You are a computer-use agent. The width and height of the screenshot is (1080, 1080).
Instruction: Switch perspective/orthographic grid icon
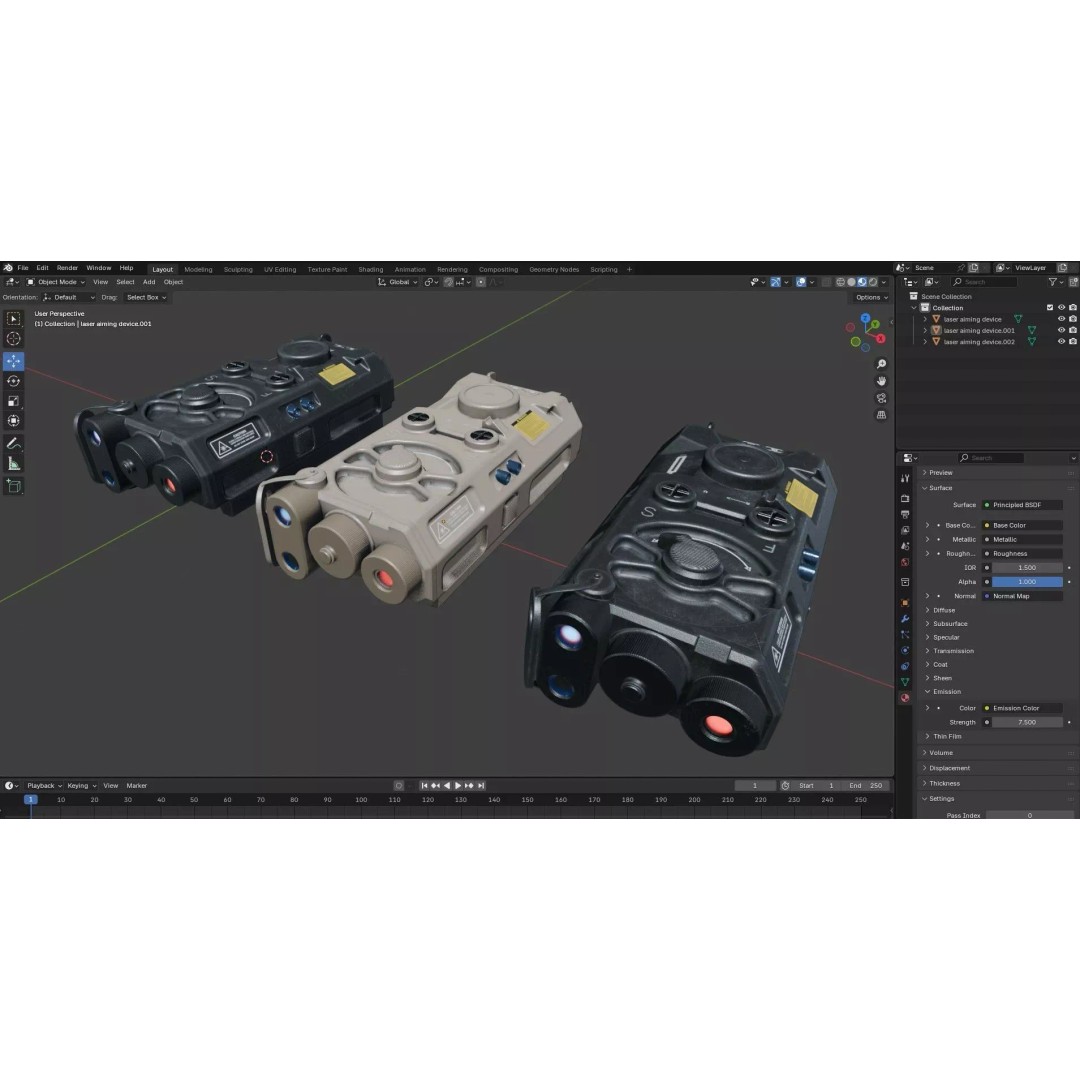point(881,415)
